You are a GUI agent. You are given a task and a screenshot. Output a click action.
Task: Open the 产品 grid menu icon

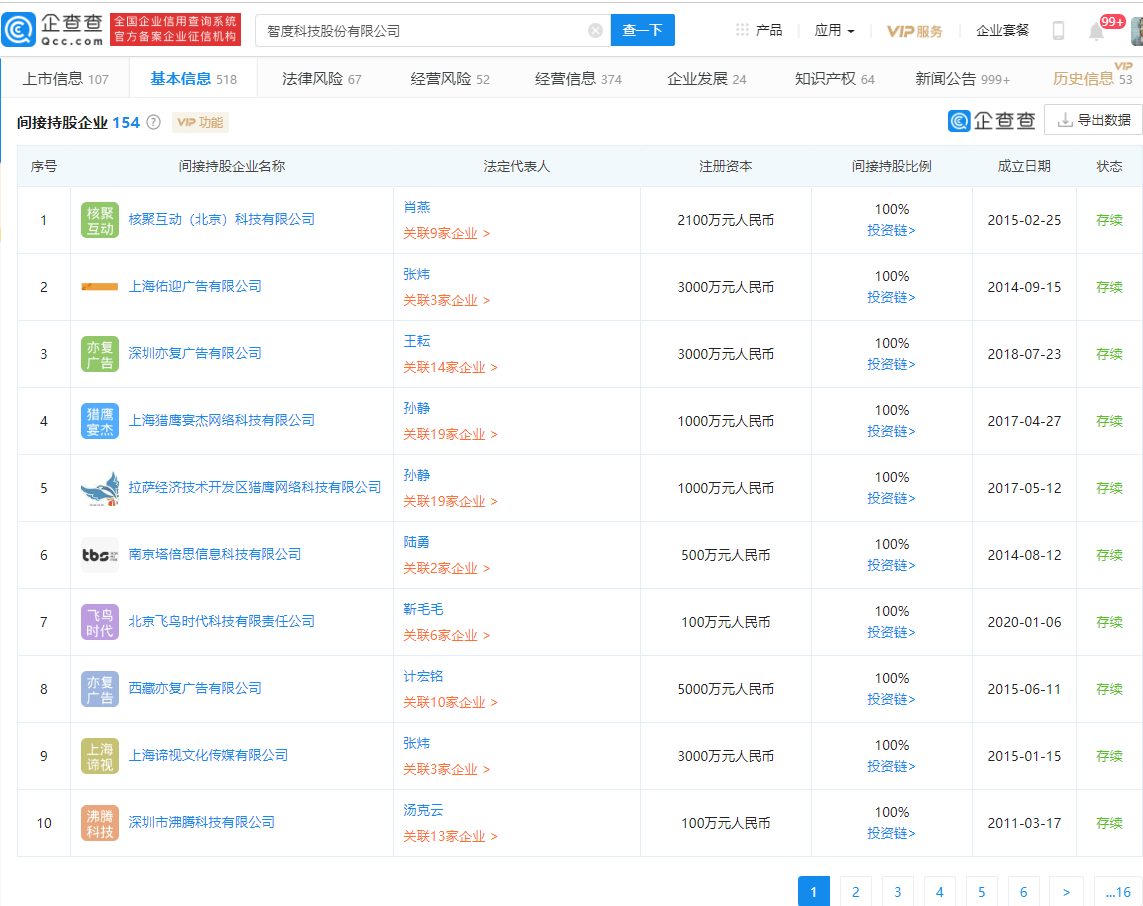tap(742, 30)
